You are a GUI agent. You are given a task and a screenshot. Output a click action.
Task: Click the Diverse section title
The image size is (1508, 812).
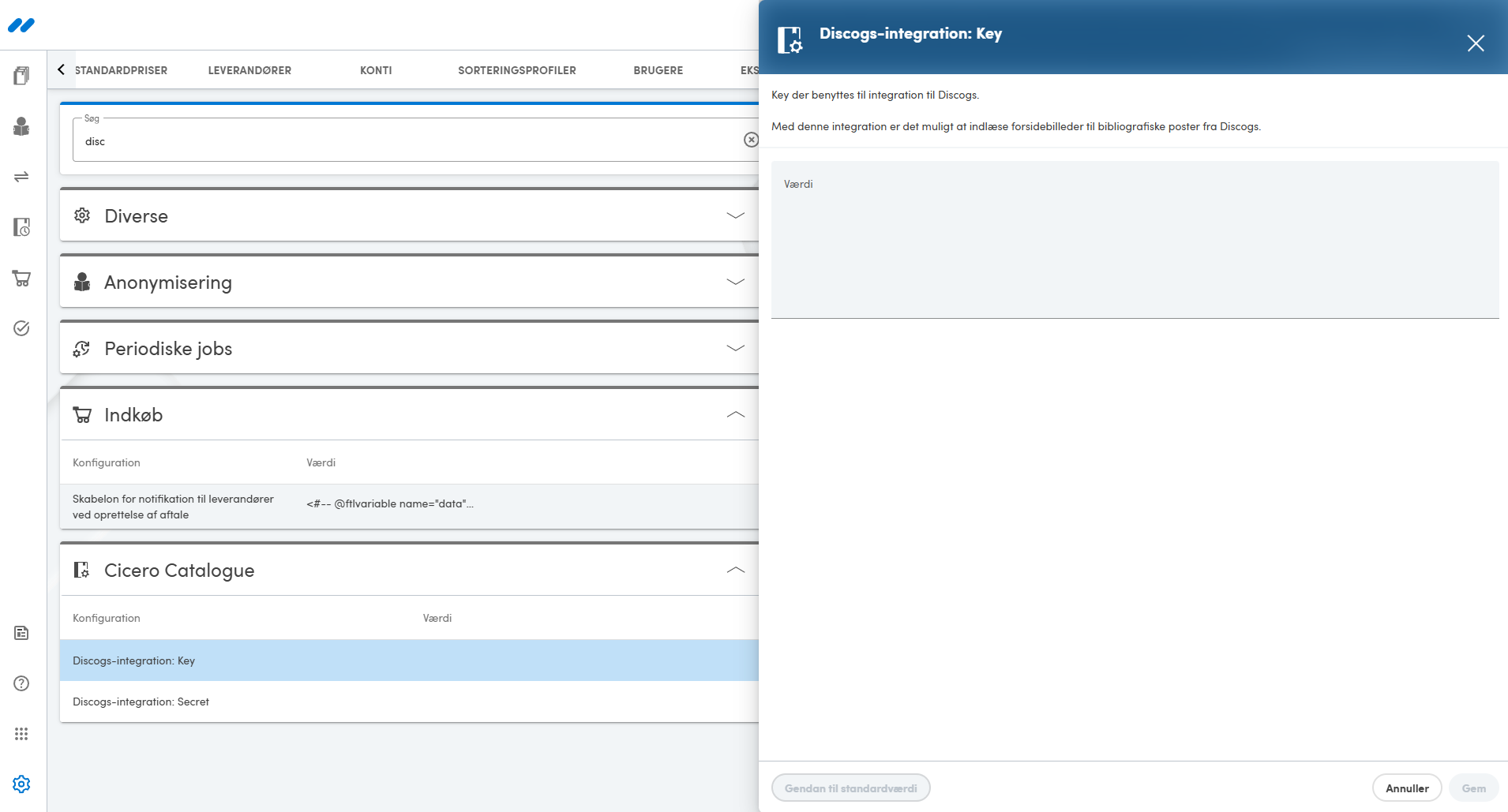(136, 216)
